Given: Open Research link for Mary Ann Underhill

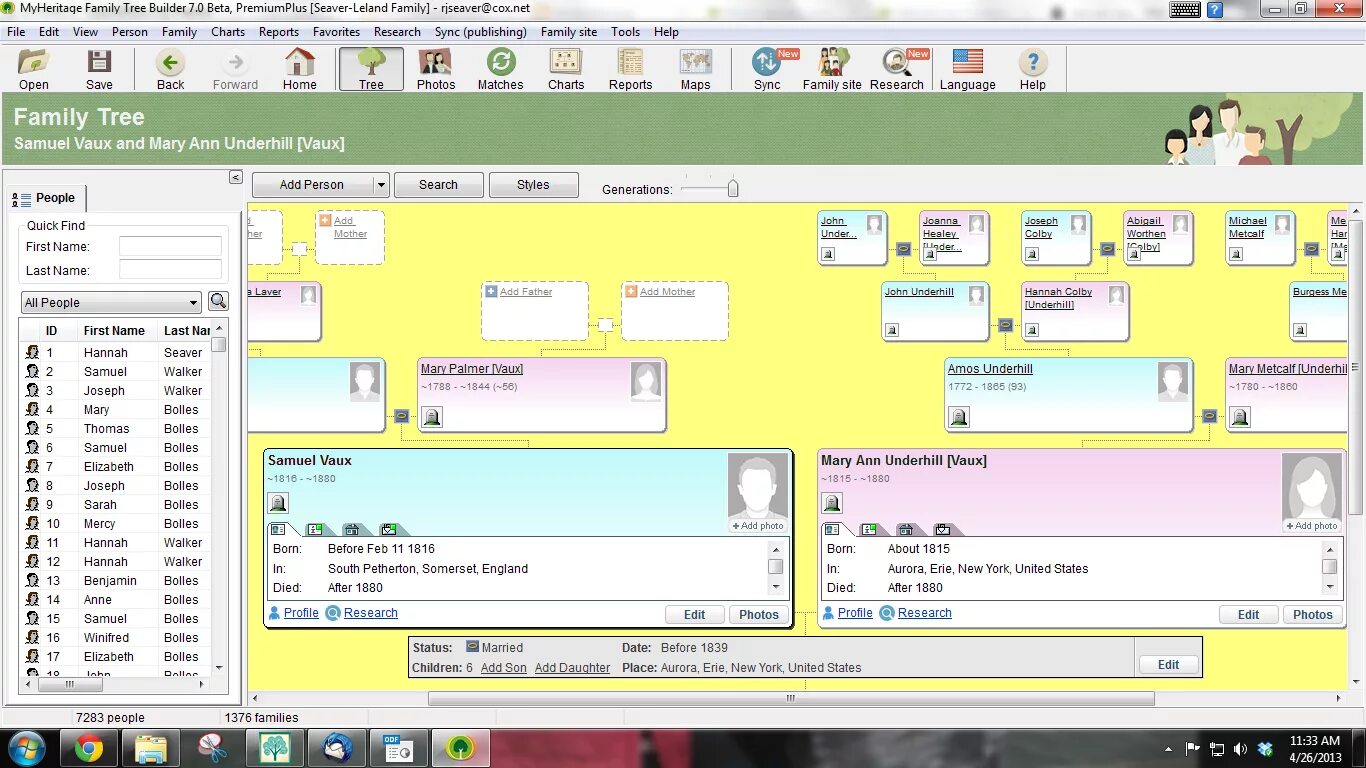Looking at the screenshot, I should click(924, 613).
